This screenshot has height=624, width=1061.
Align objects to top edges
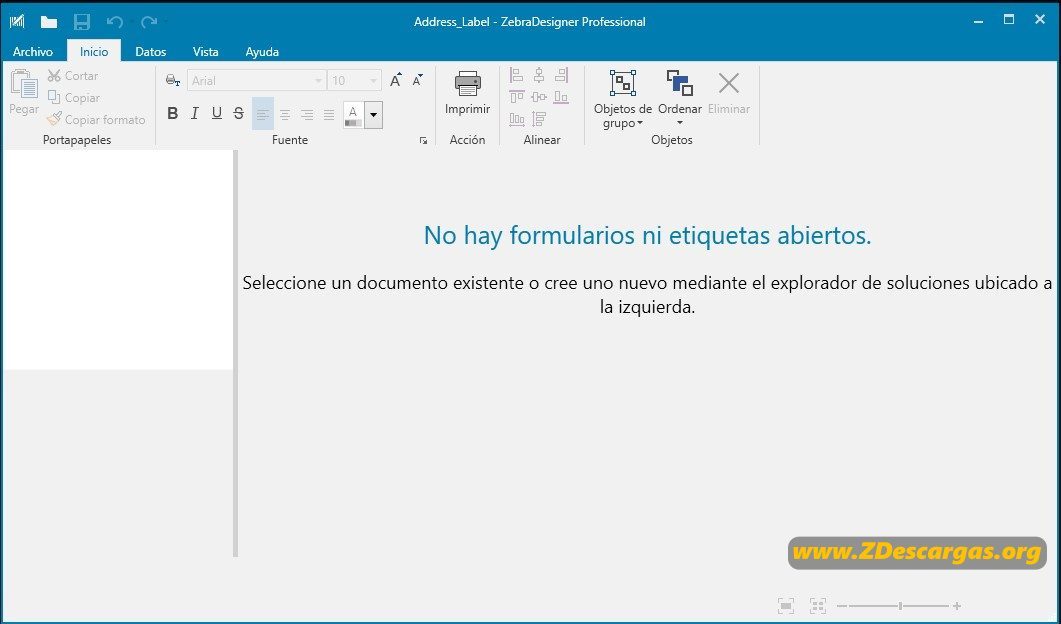pos(516,97)
